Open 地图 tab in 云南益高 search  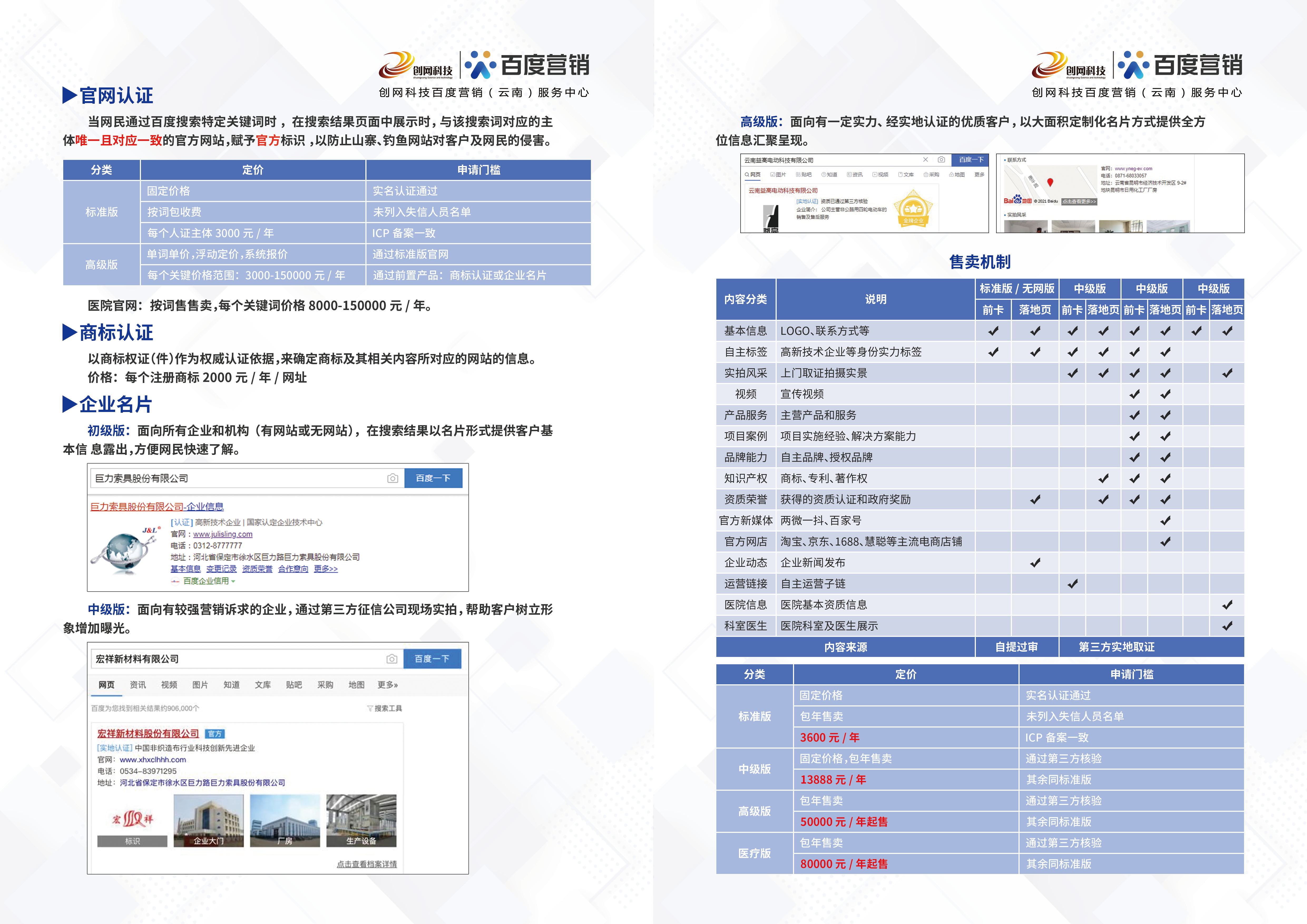pyautogui.click(x=957, y=175)
